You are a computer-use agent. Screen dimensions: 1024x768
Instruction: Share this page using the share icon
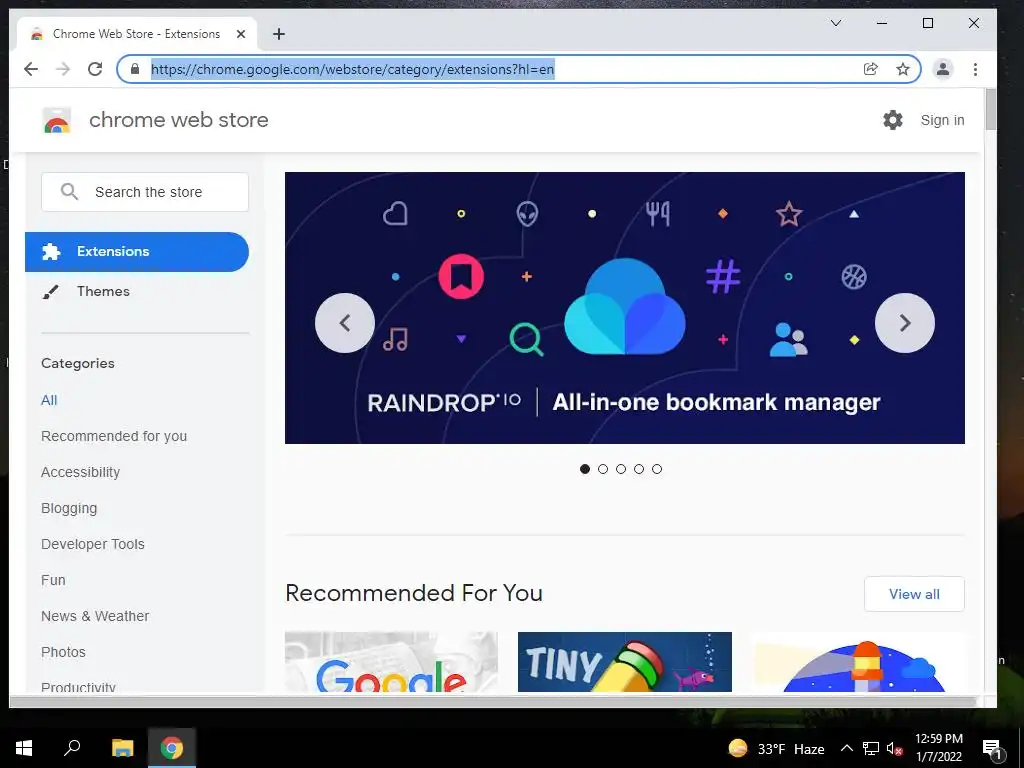point(871,69)
